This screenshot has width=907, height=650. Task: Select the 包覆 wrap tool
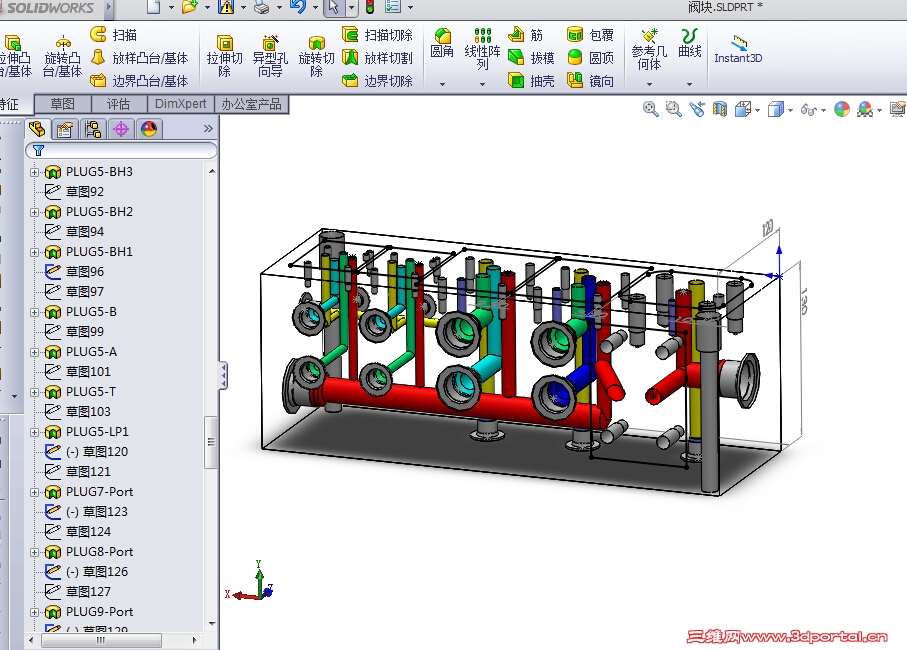(x=590, y=35)
